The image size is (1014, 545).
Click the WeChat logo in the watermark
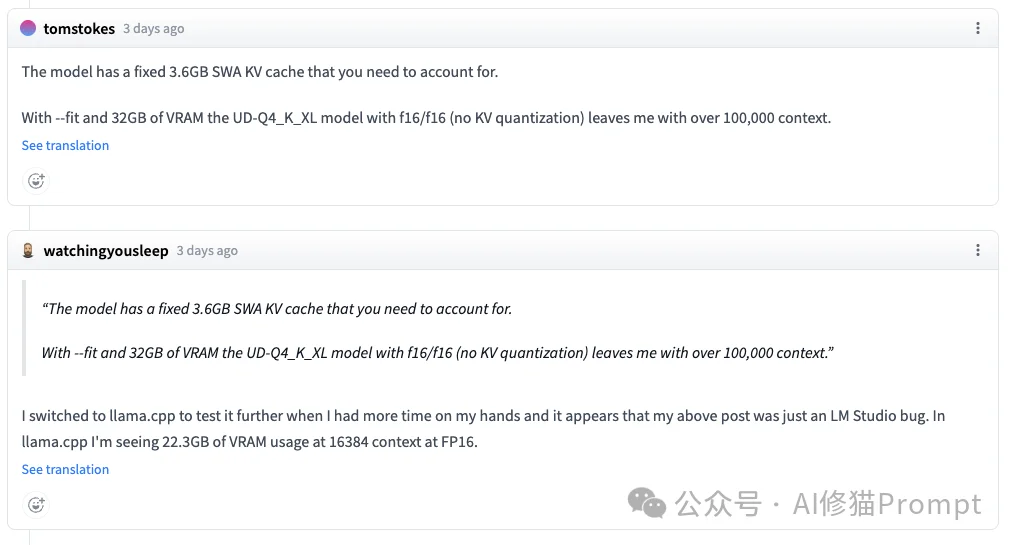pyautogui.click(x=646, y=503)
